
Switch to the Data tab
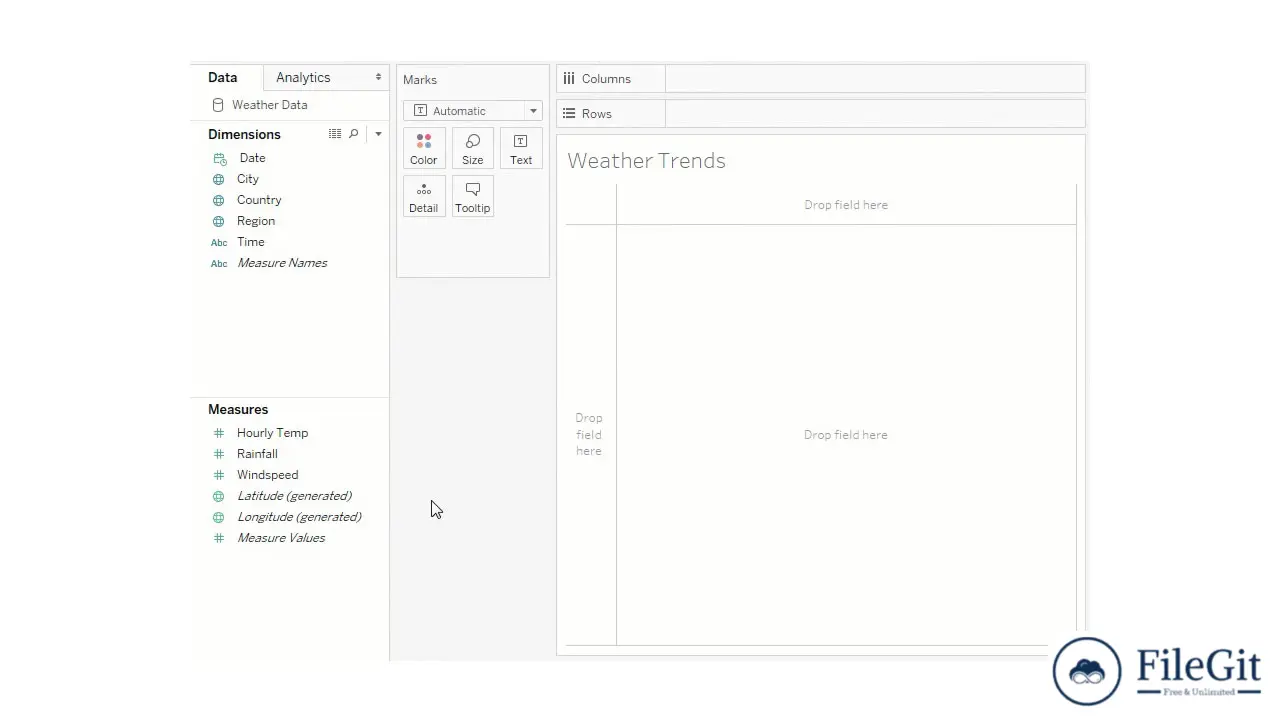point(223,77)
